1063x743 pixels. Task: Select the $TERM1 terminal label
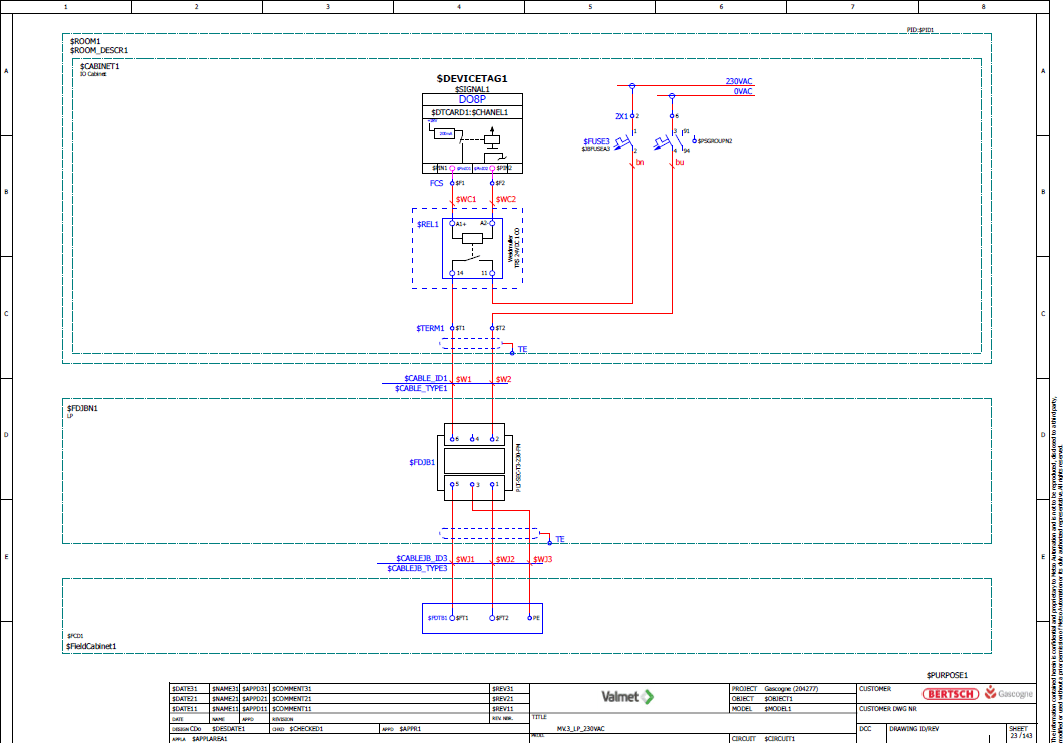(x=431, y=328)
